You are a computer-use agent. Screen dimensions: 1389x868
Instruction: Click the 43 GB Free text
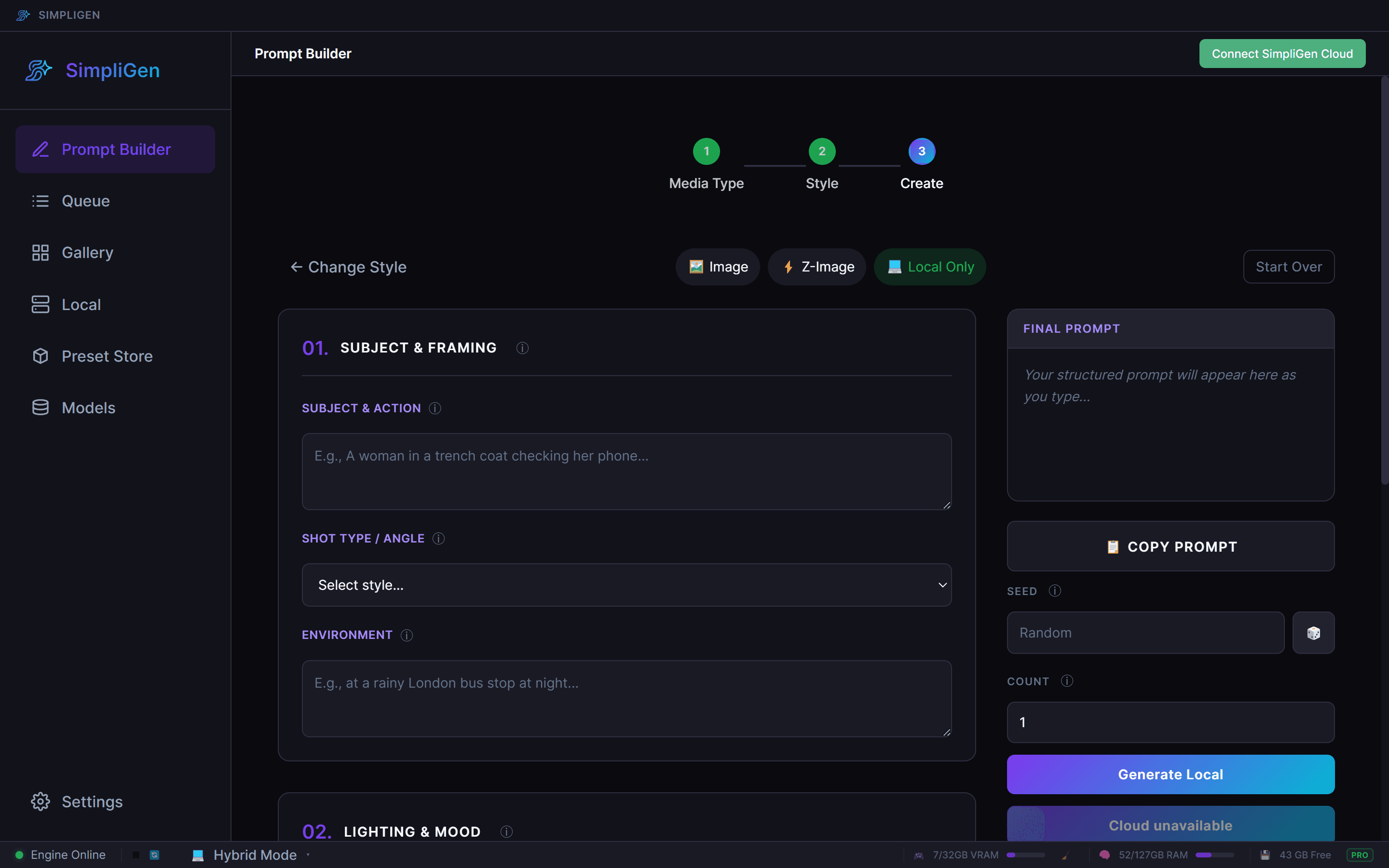pyautogui.click(x=1305, y=855)
